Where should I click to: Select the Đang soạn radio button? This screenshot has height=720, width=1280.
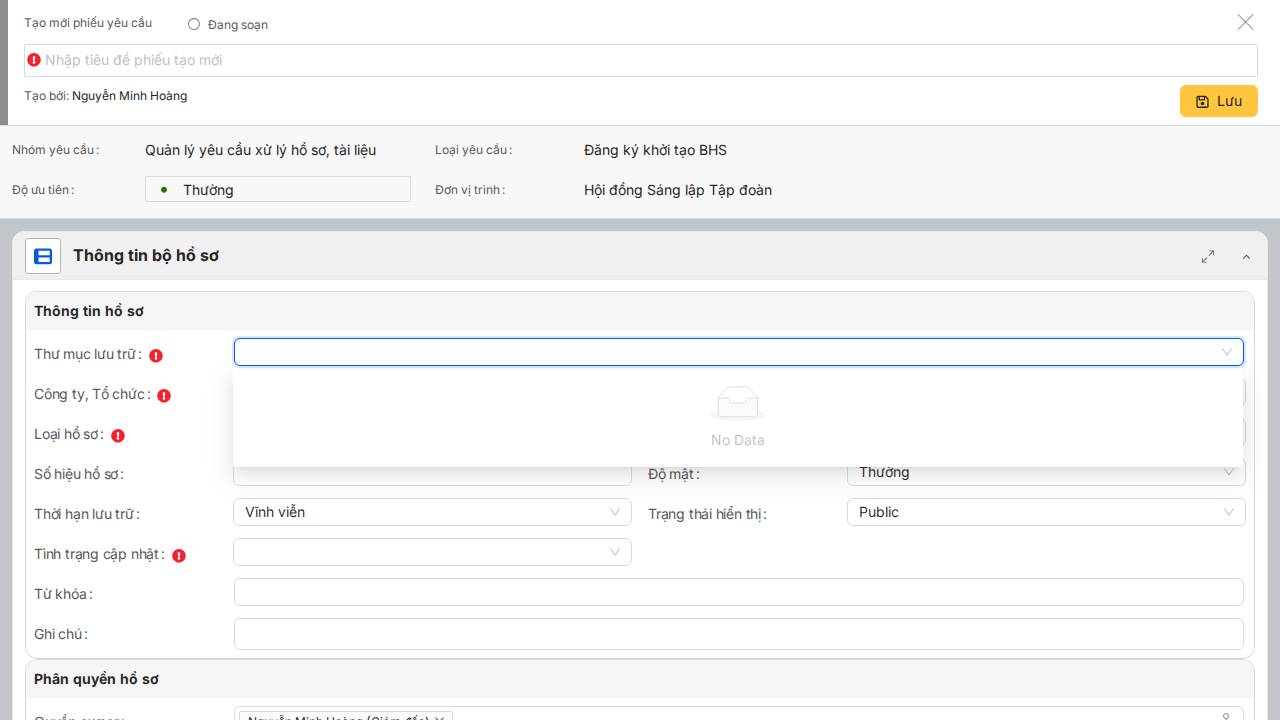coord(194,24)
